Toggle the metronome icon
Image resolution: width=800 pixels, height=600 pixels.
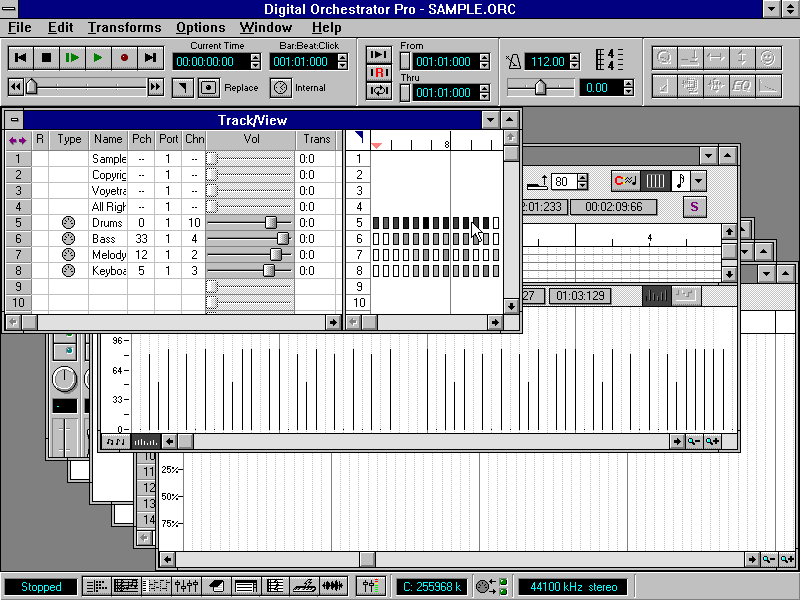[513, 62]
